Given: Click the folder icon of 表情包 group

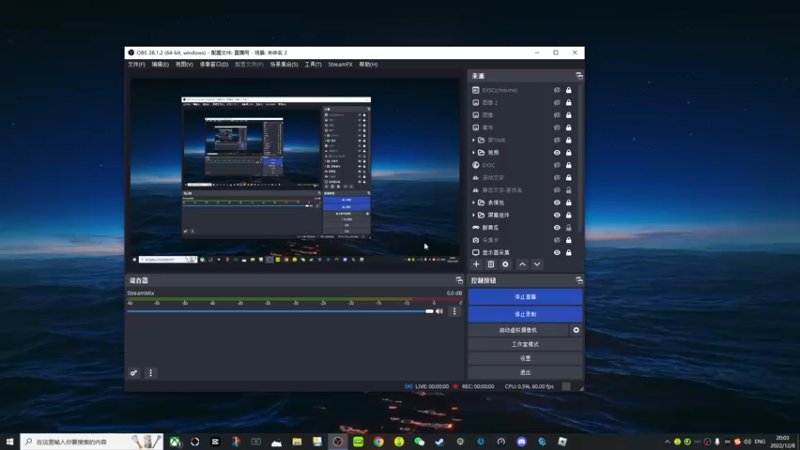Looking at the screenshot, I should 481,203.
